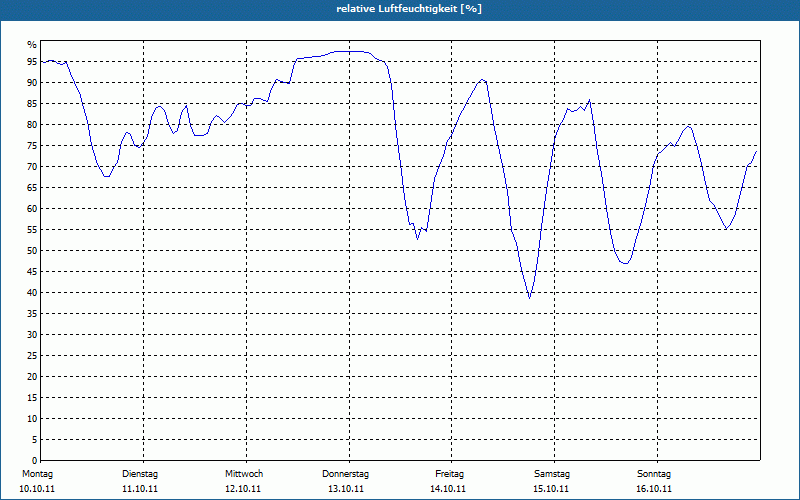This screenshot has height=500, width=800.
Task: Click the y-axis value "20"
Action: (x=32, y=377)
